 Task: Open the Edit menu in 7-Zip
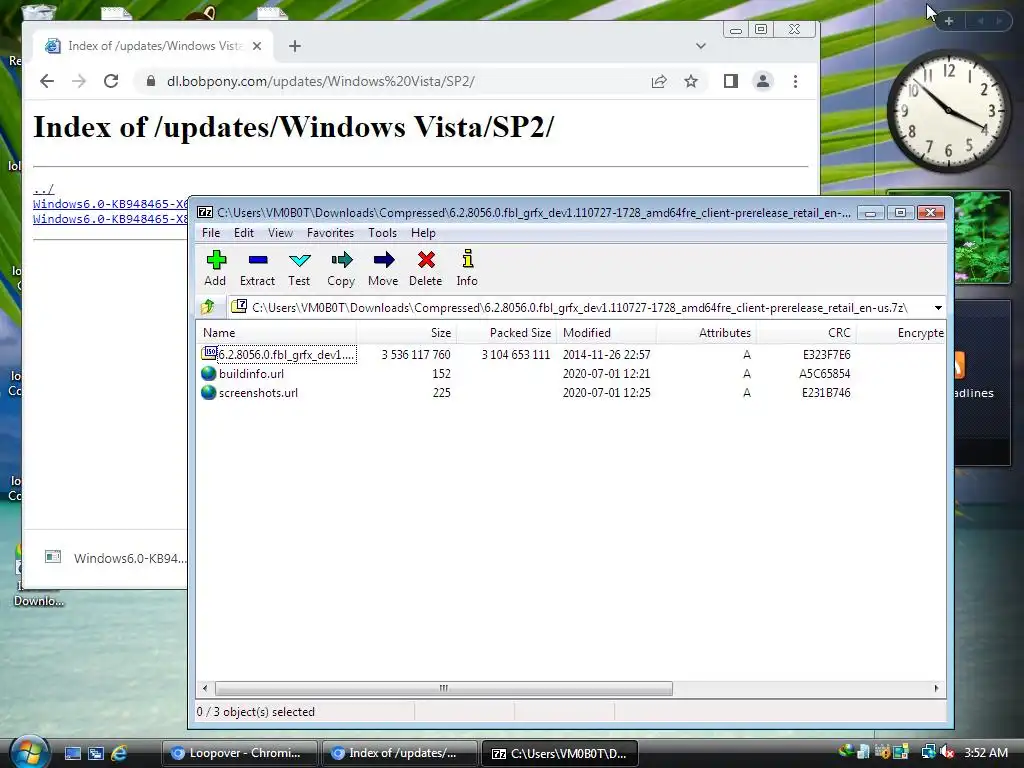coord(244,232)
